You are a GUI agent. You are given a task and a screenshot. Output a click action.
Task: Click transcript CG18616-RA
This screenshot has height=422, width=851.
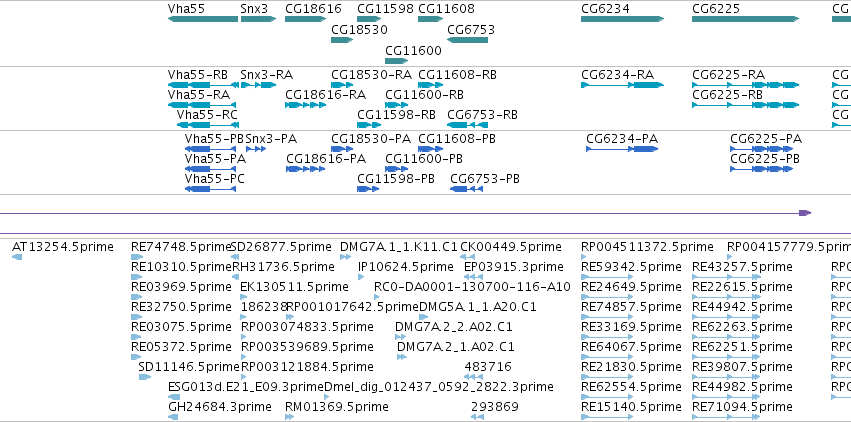click(x=306, y=105)
